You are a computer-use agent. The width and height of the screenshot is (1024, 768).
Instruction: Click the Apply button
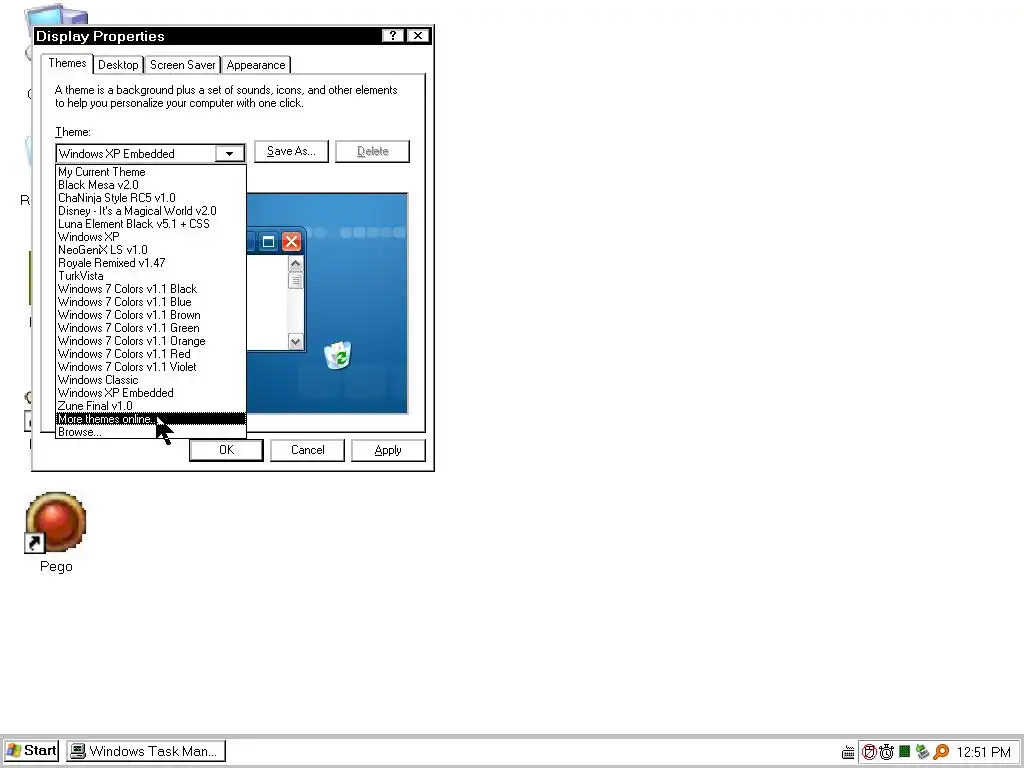click(x=388, y=450)
